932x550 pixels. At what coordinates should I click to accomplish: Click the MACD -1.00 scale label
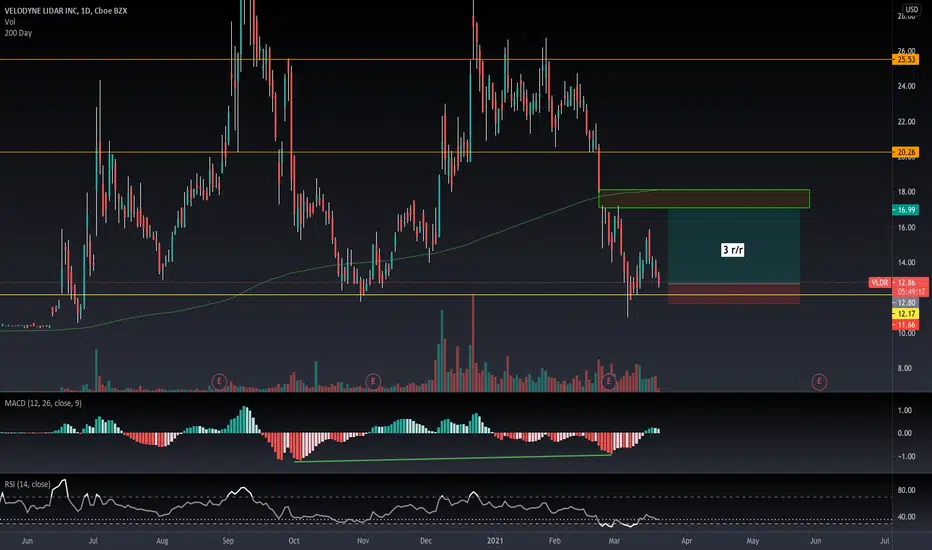[x=905, y=456]
